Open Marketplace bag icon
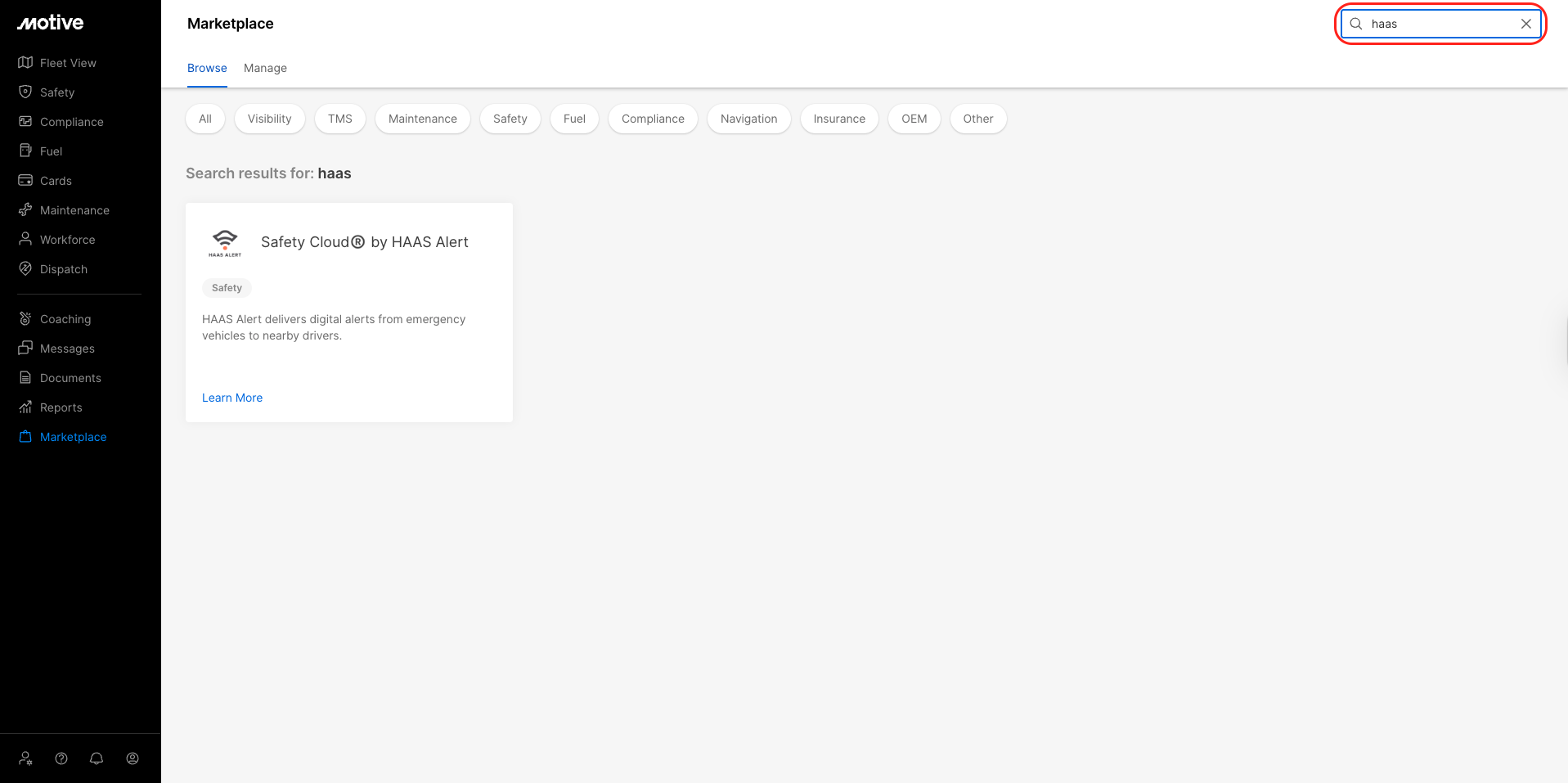Screen dimensions: 1568x783 coord(25,437)
